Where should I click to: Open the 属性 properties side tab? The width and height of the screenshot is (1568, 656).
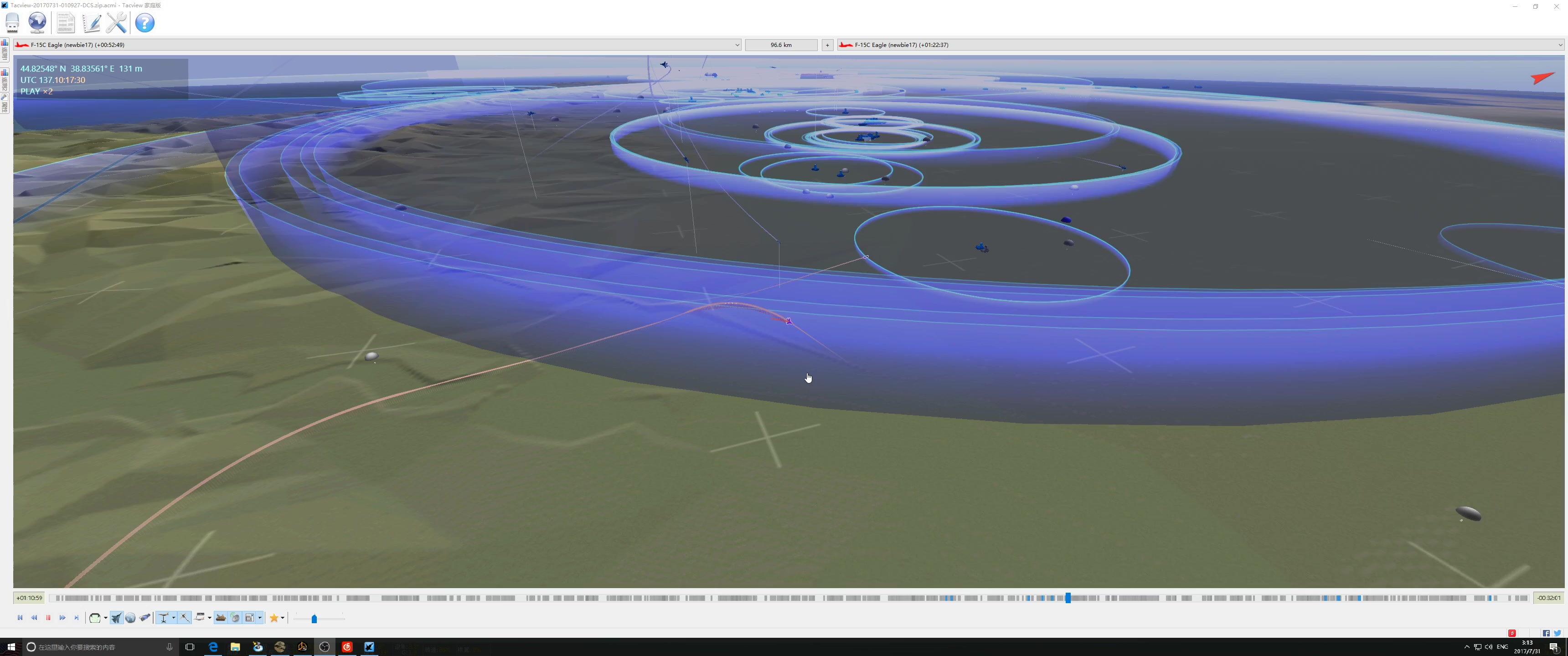point(4,103)
